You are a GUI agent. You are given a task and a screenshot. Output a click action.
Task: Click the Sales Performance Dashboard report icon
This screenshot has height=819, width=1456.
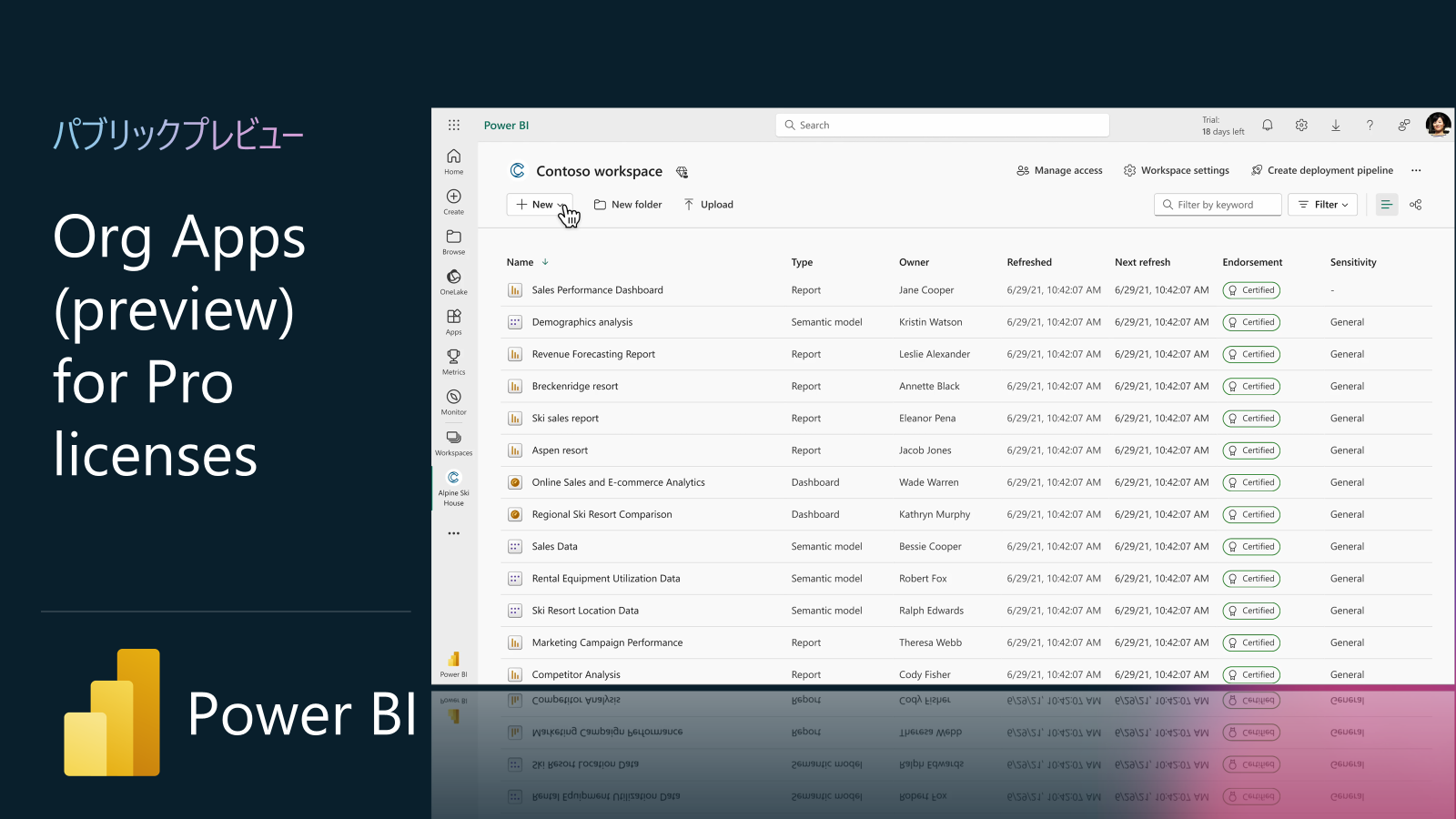click(515, 290)
